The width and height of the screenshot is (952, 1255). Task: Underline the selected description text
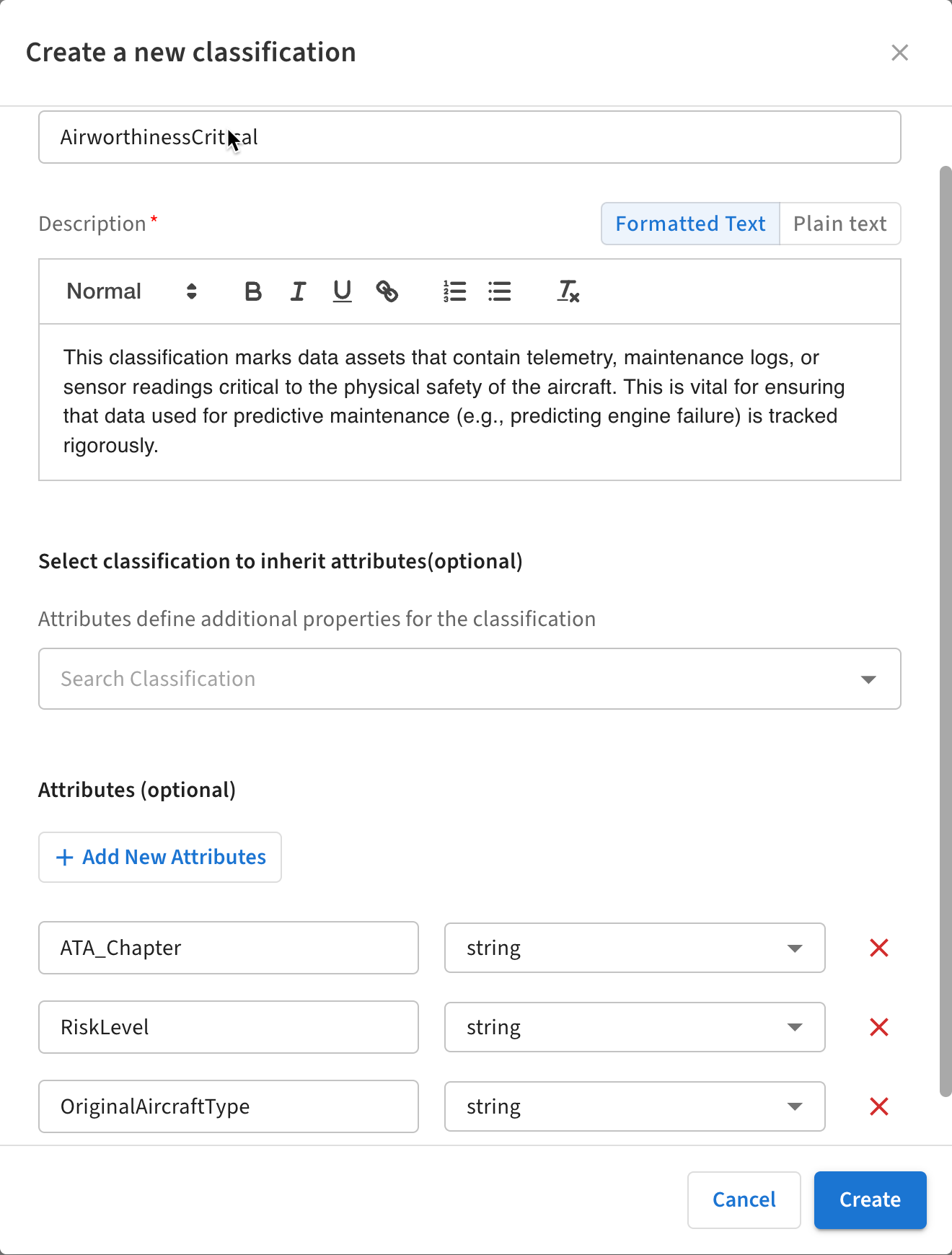[342, 291]
